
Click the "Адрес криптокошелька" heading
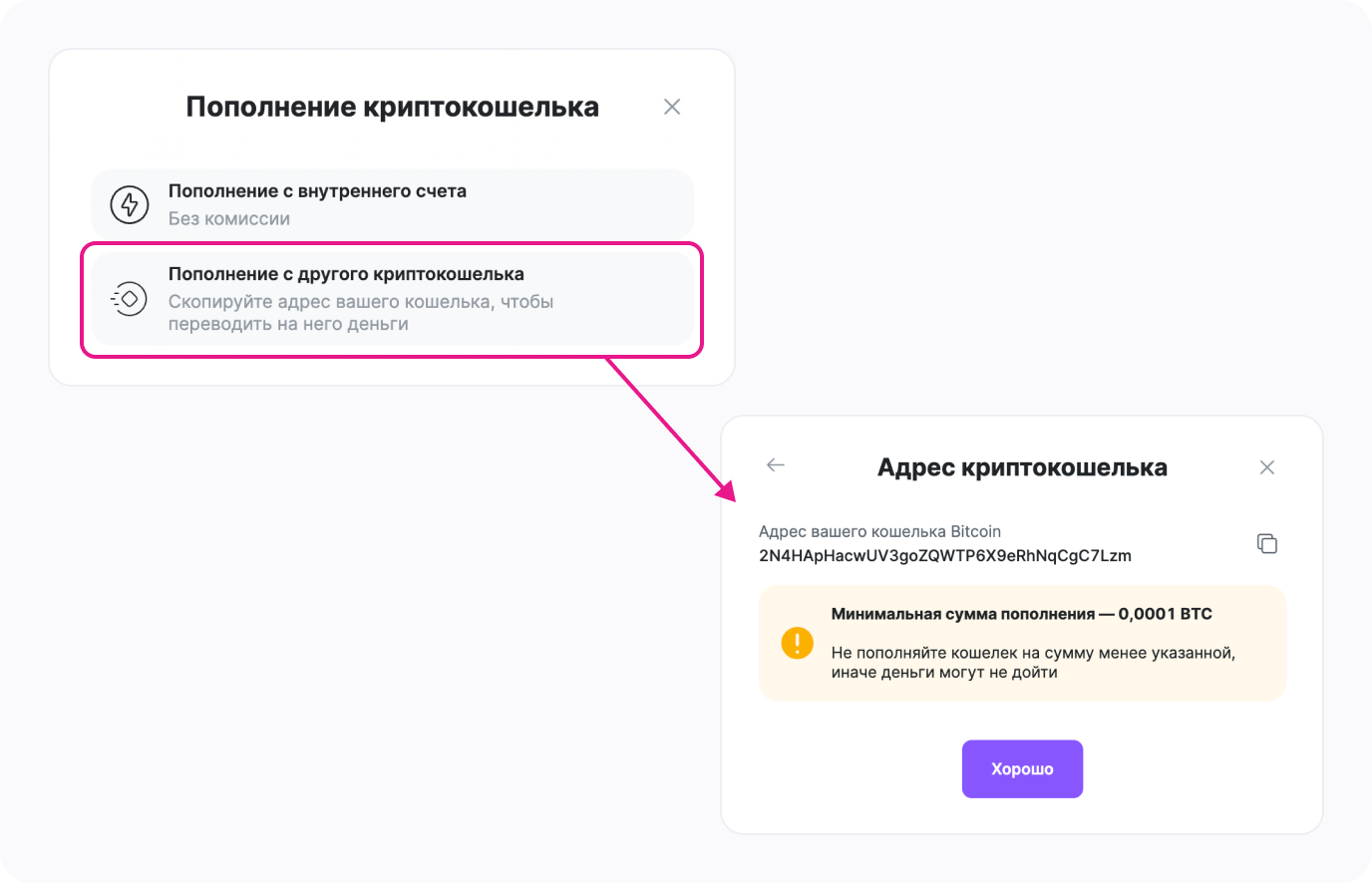click(x=1022, y=467)
